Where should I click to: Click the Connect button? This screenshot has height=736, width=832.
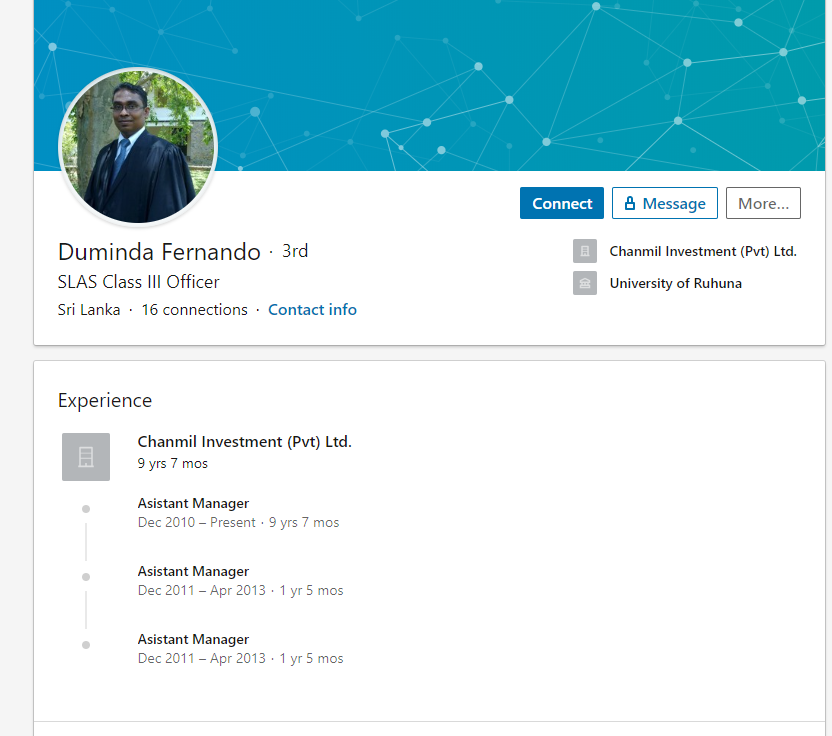(561, 203)
